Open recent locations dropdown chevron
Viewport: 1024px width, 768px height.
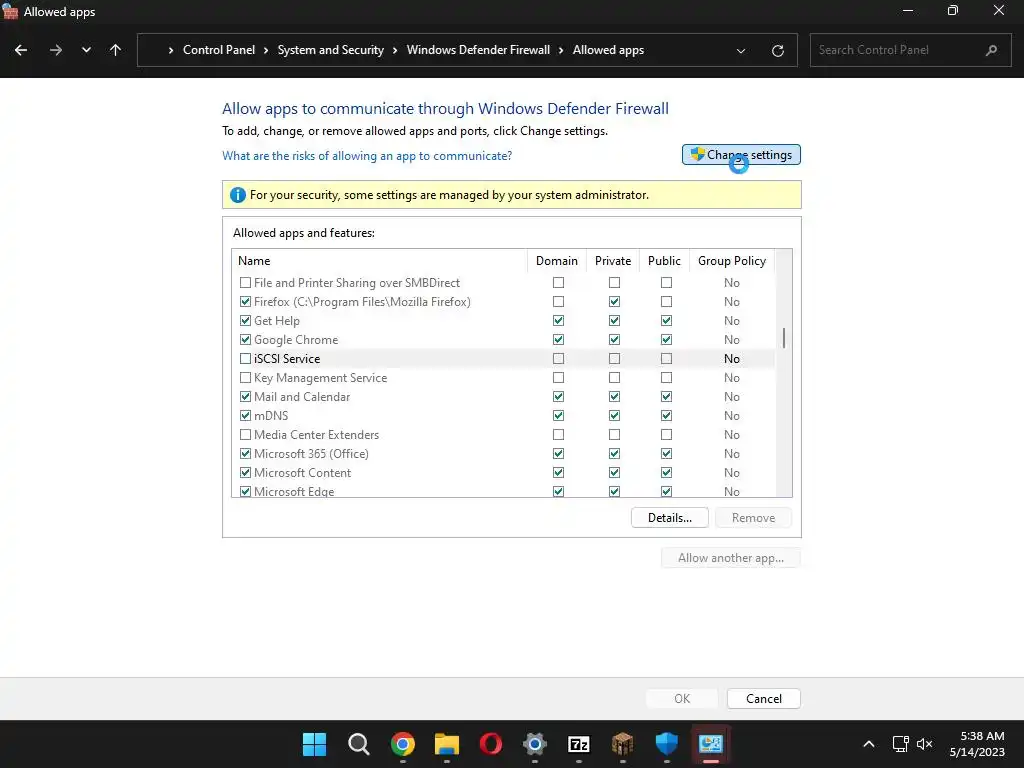coord(86,50)
